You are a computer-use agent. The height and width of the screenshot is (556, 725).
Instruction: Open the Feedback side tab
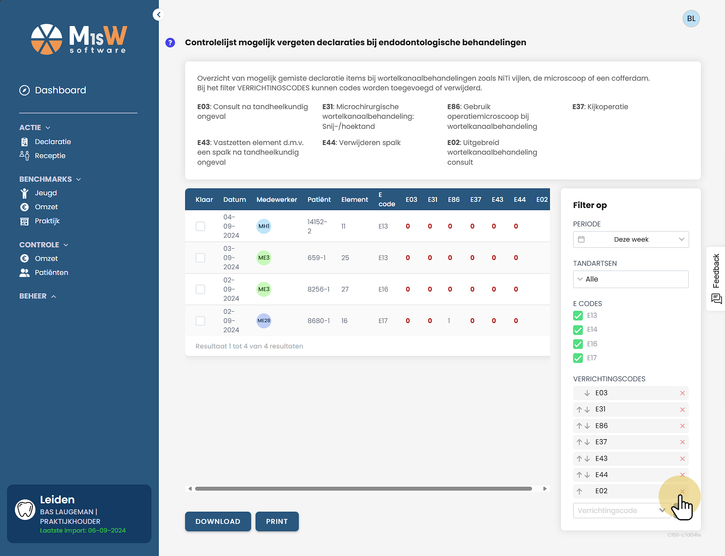click(x=716, y=278)
